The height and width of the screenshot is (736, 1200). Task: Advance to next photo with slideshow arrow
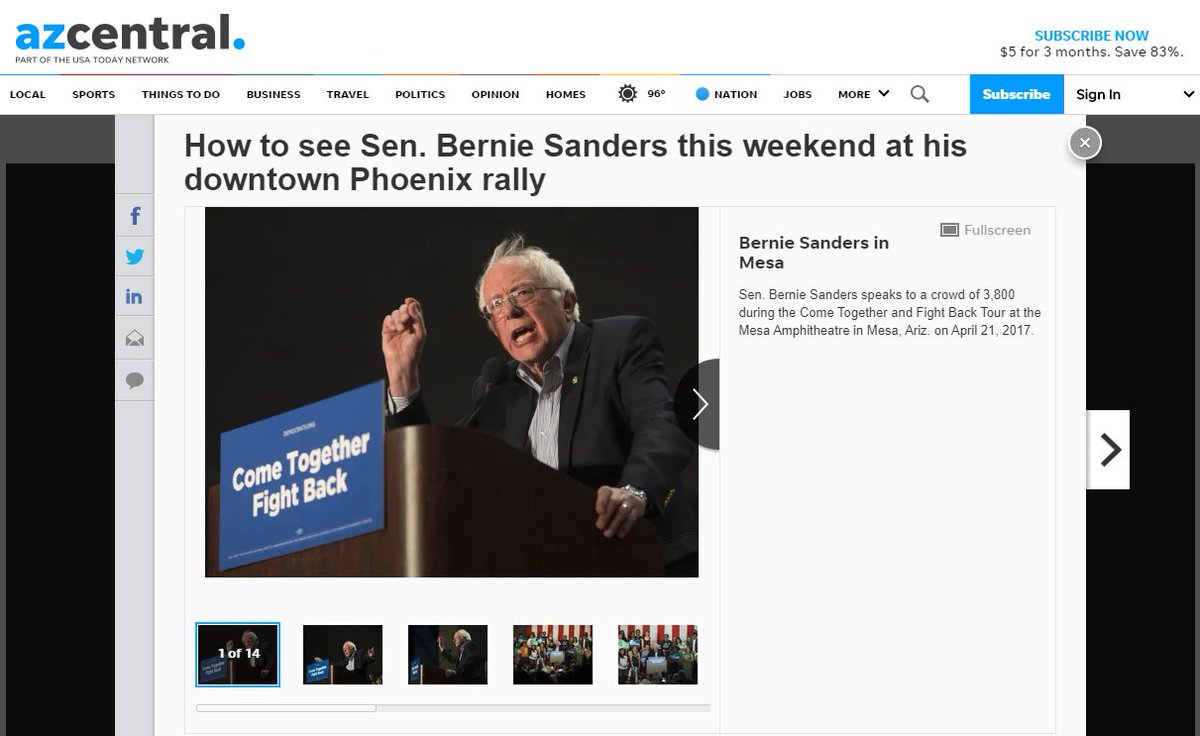[699, 404]
